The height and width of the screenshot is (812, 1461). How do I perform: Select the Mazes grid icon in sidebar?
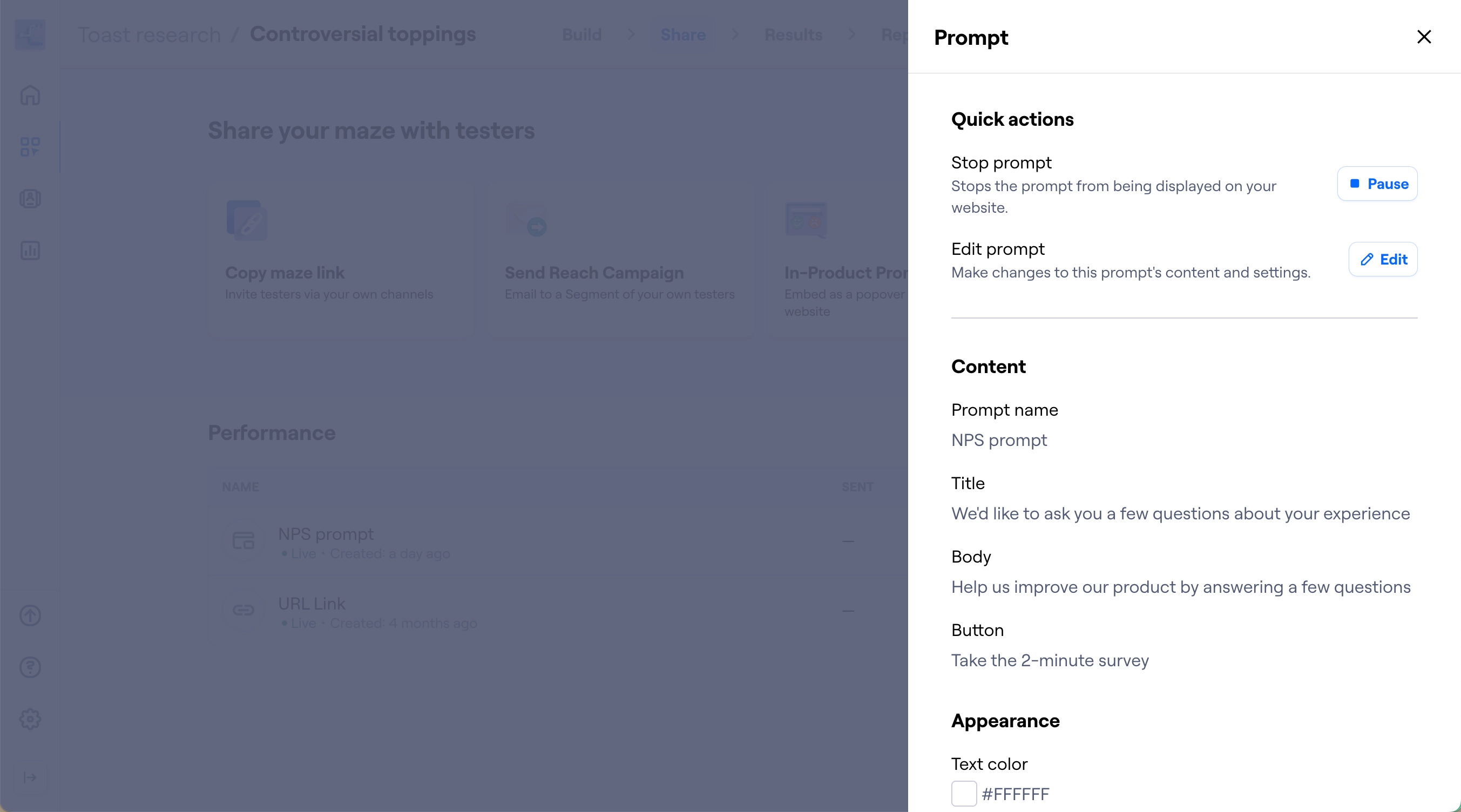(x=30, y=147)
